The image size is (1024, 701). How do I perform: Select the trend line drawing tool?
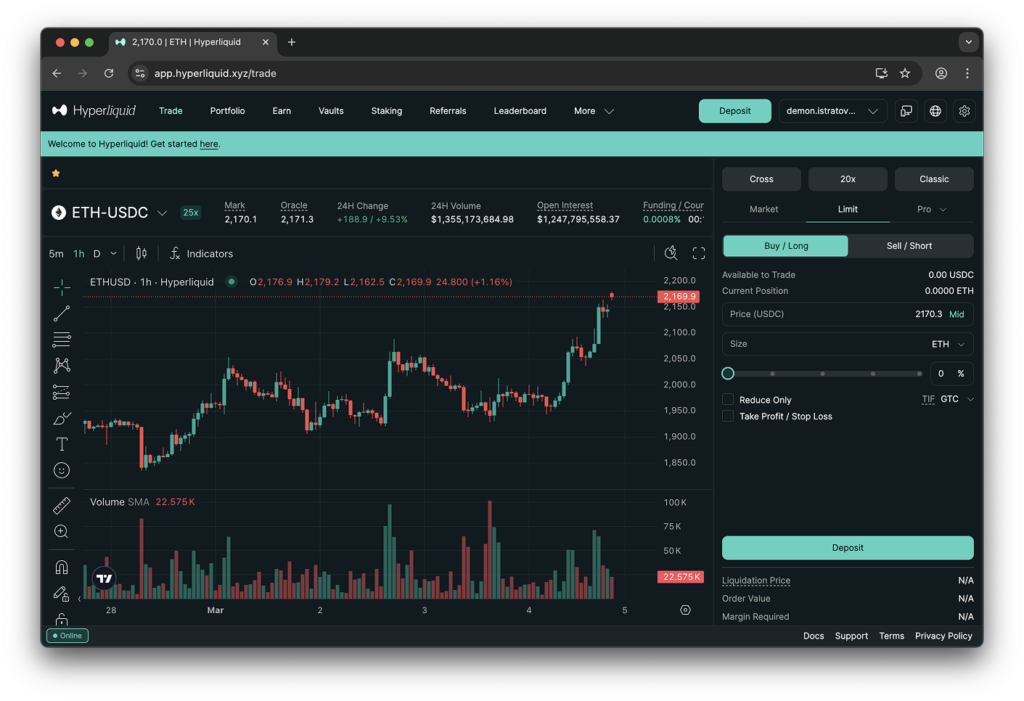pos(61,314)
